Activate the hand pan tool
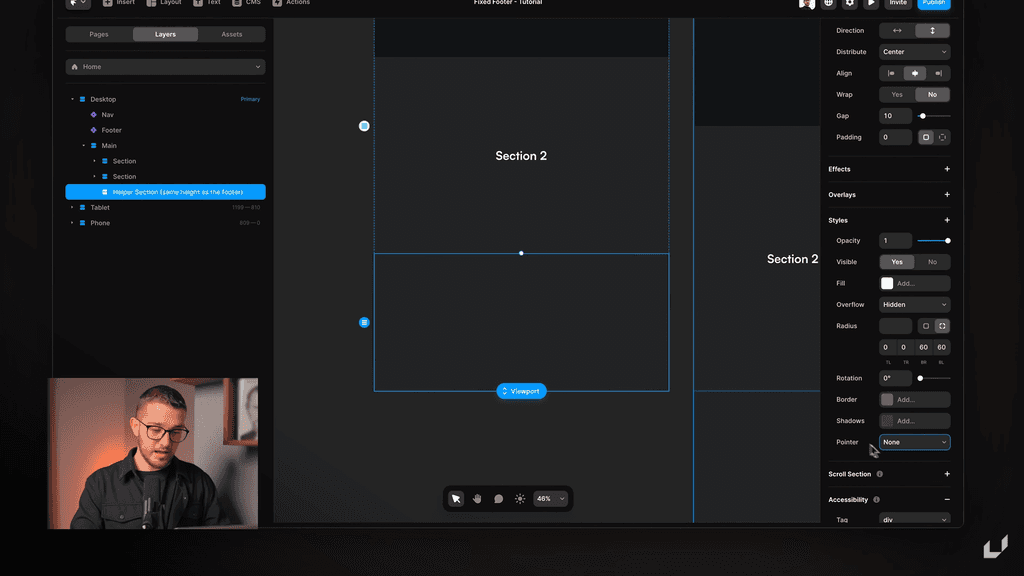Viewport: 1024px width, 576px height. click(477, 498)
